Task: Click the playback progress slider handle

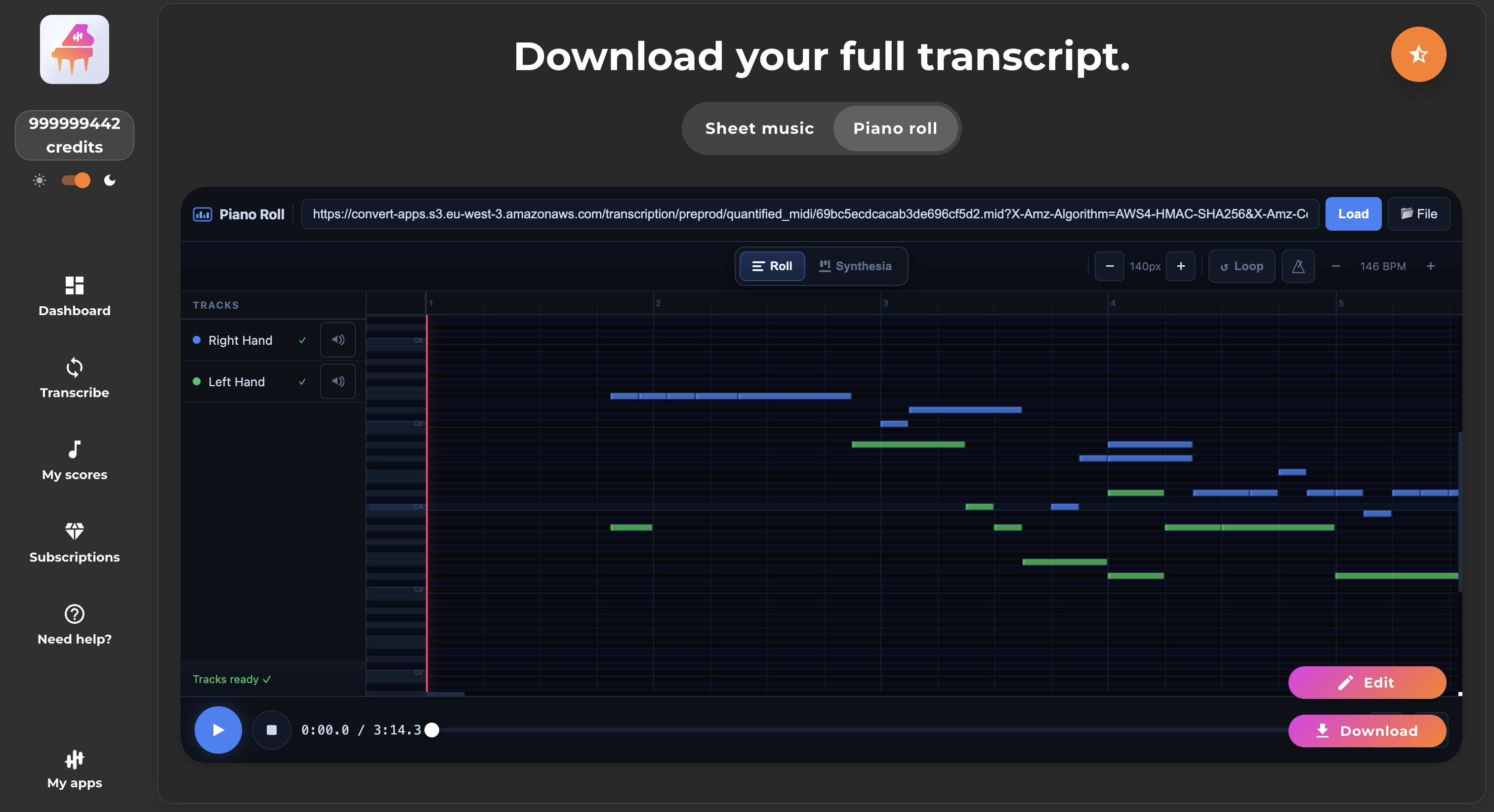Action: [431, 730]
